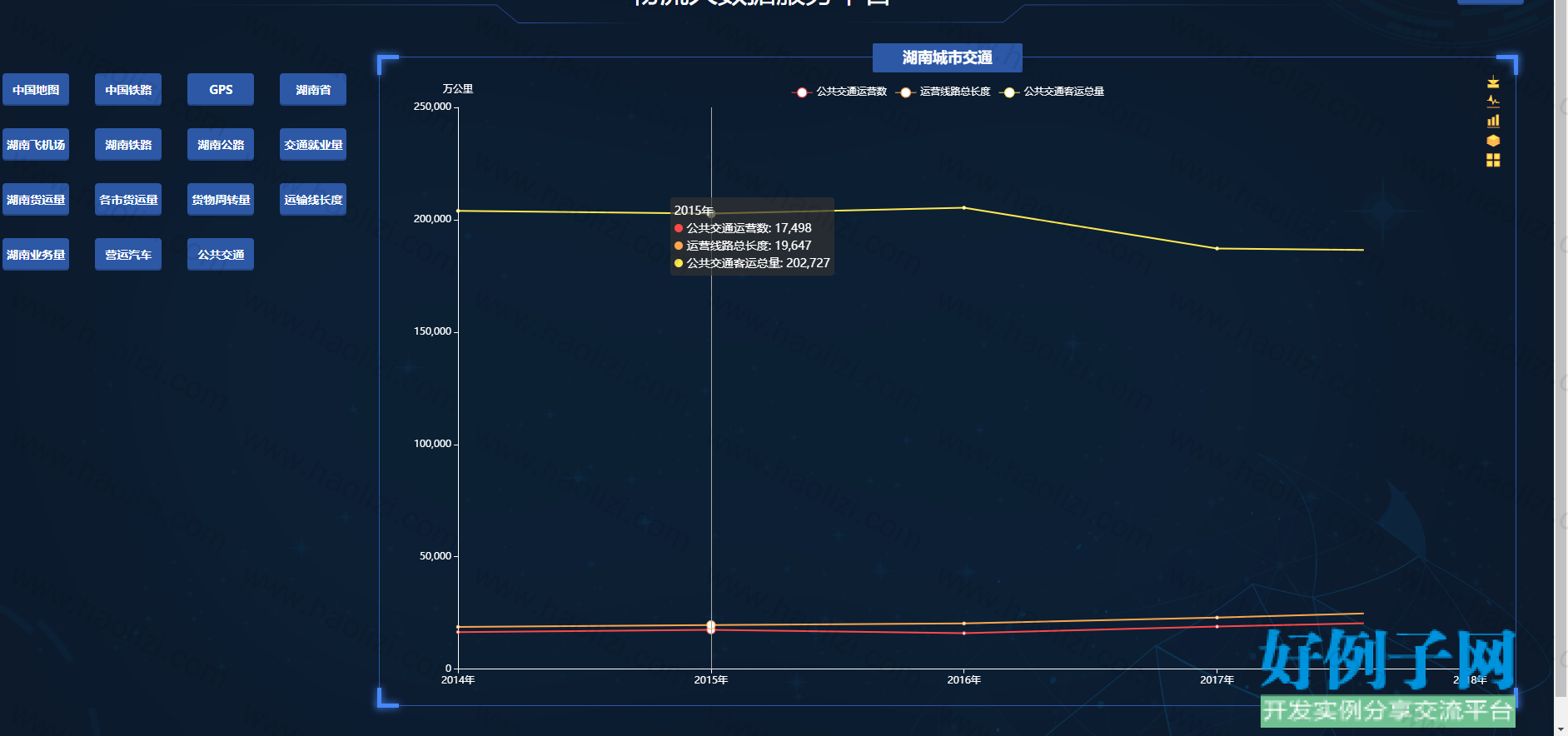Click the 150,000 y-axis label
Image resolution: width=1568 pixels, height=736 pixels.
432,331
